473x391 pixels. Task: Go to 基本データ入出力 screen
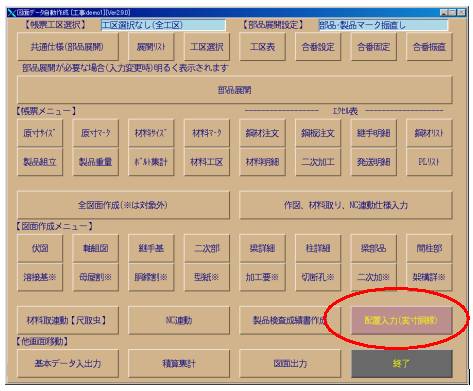click(x=68, y=364)
